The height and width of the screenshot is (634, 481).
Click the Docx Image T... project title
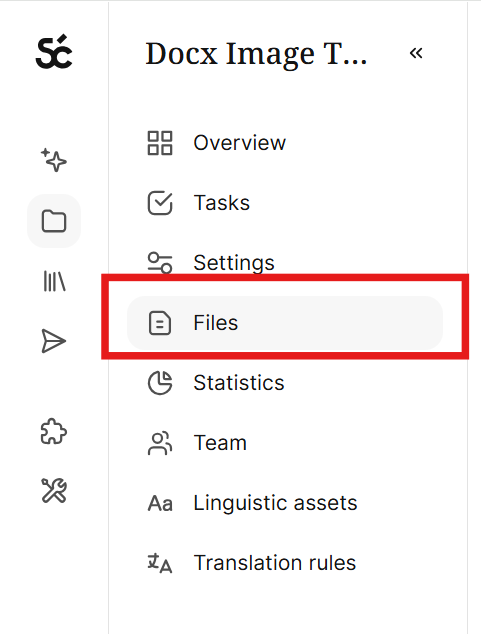tap(256, 53)
